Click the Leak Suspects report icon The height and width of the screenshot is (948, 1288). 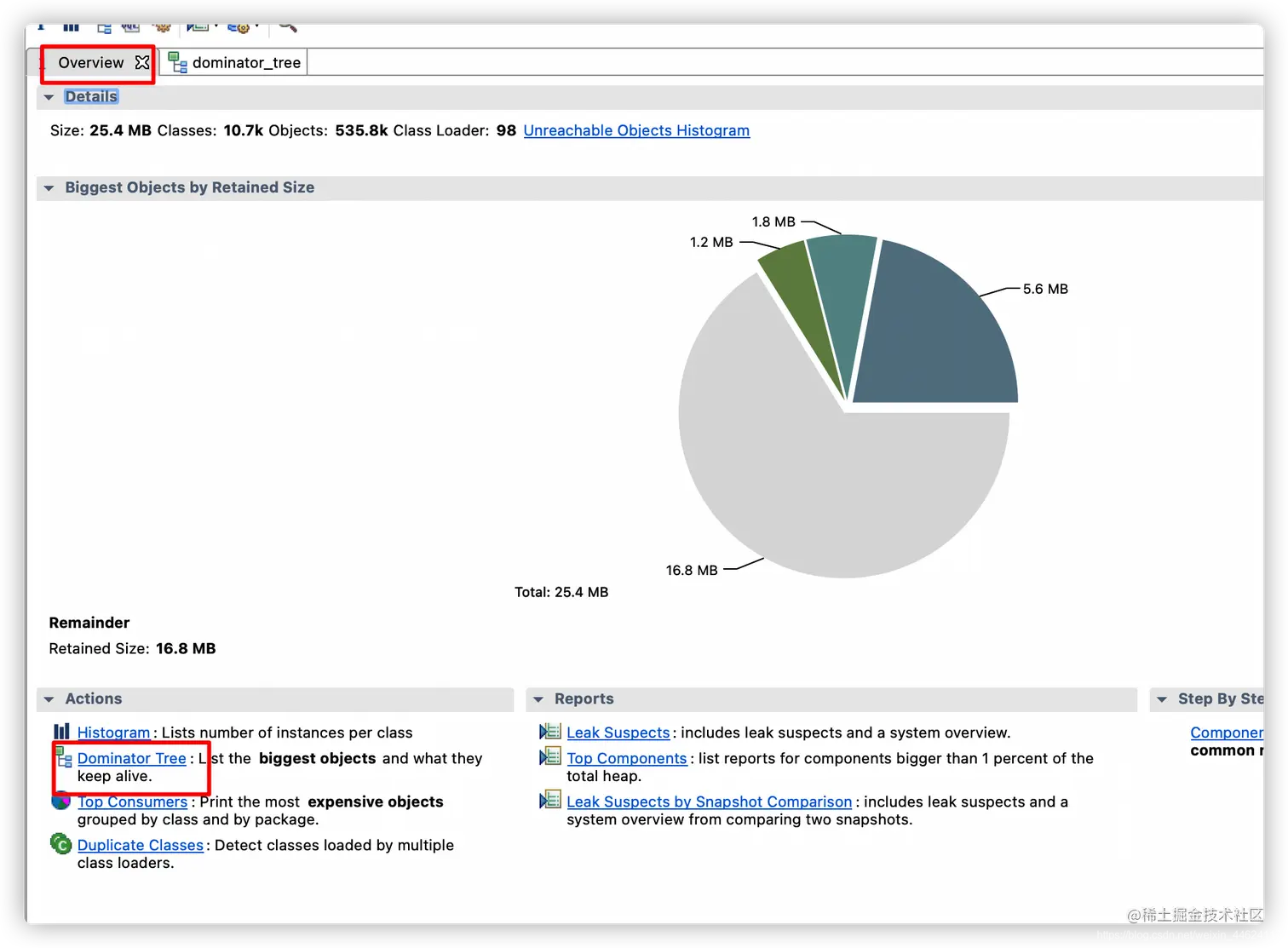[x=550, y=732]
